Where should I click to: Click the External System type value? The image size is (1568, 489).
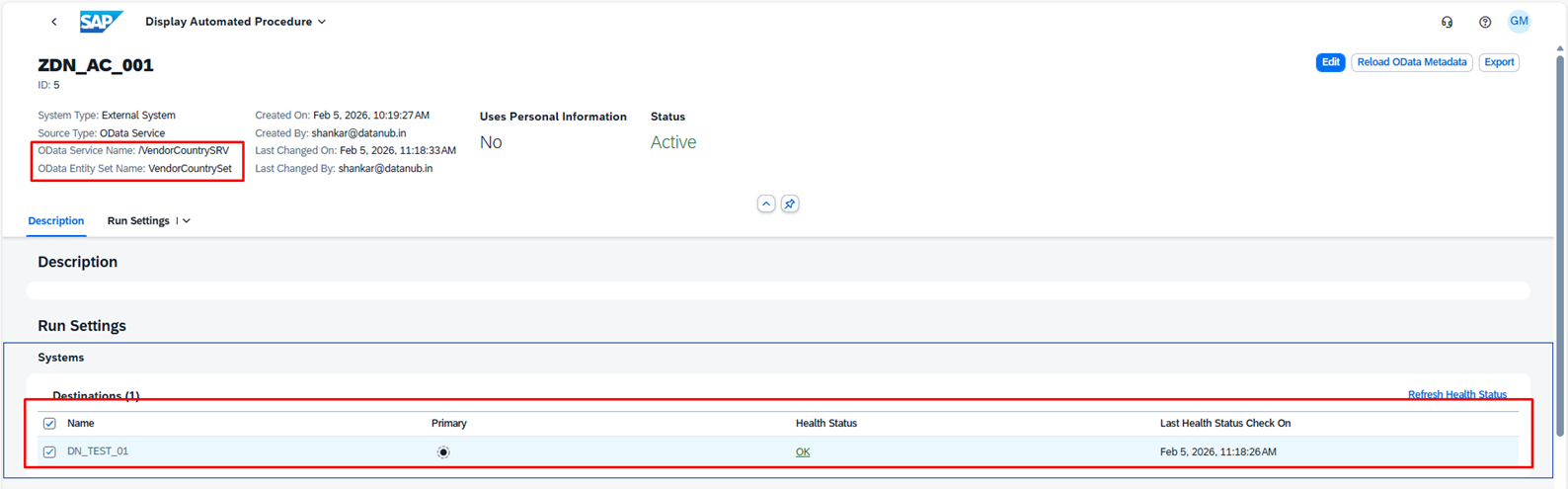coord(138,116)
